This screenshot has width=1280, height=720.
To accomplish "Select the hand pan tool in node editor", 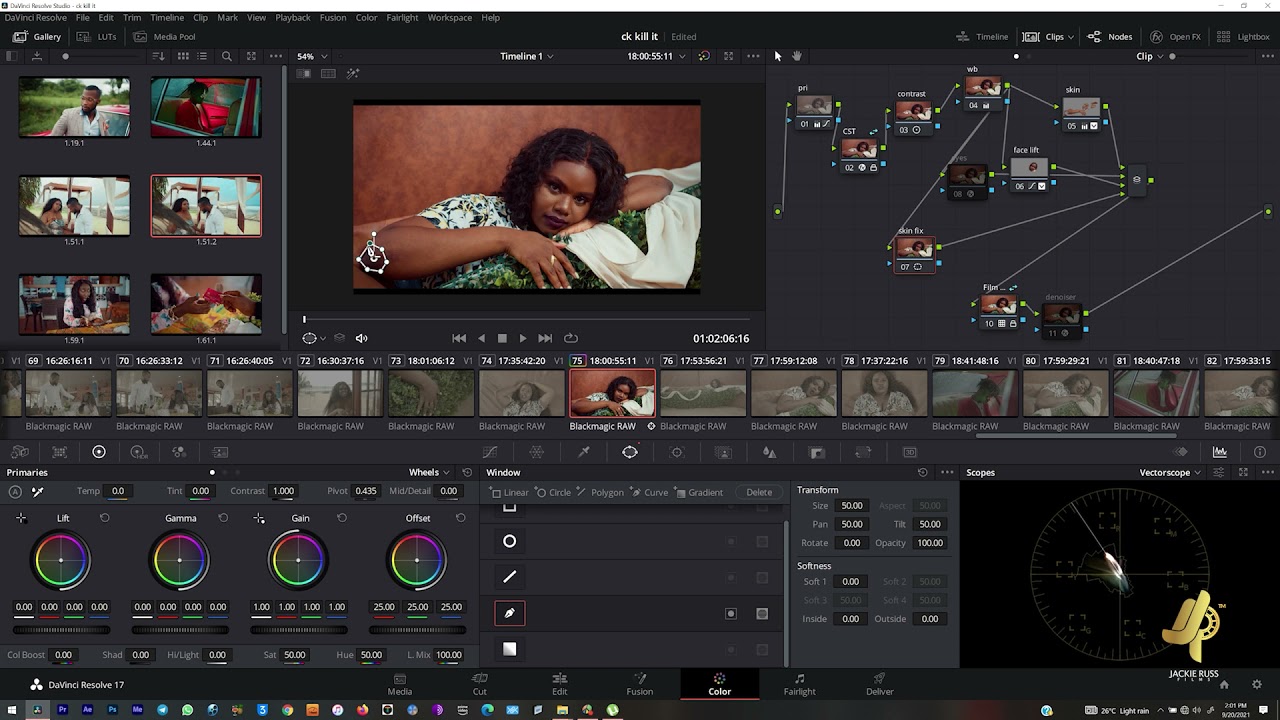I will pos(796,56).
